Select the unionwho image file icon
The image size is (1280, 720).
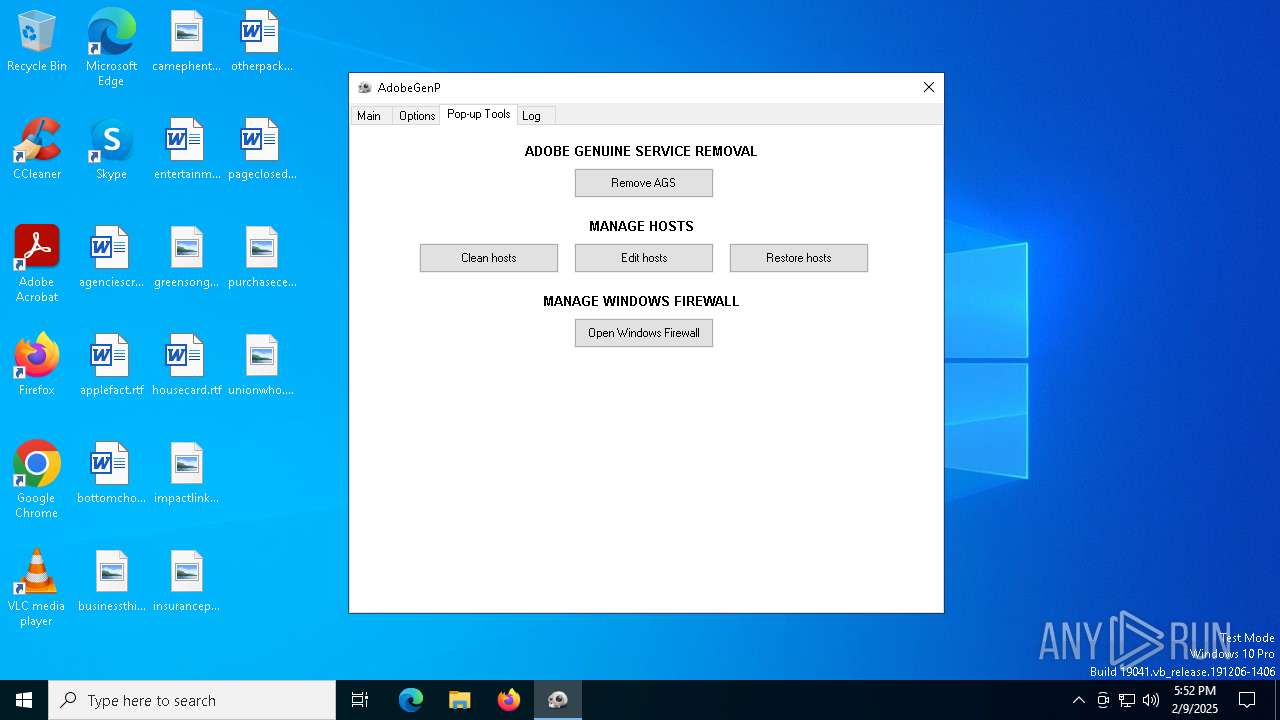[261, 365]
